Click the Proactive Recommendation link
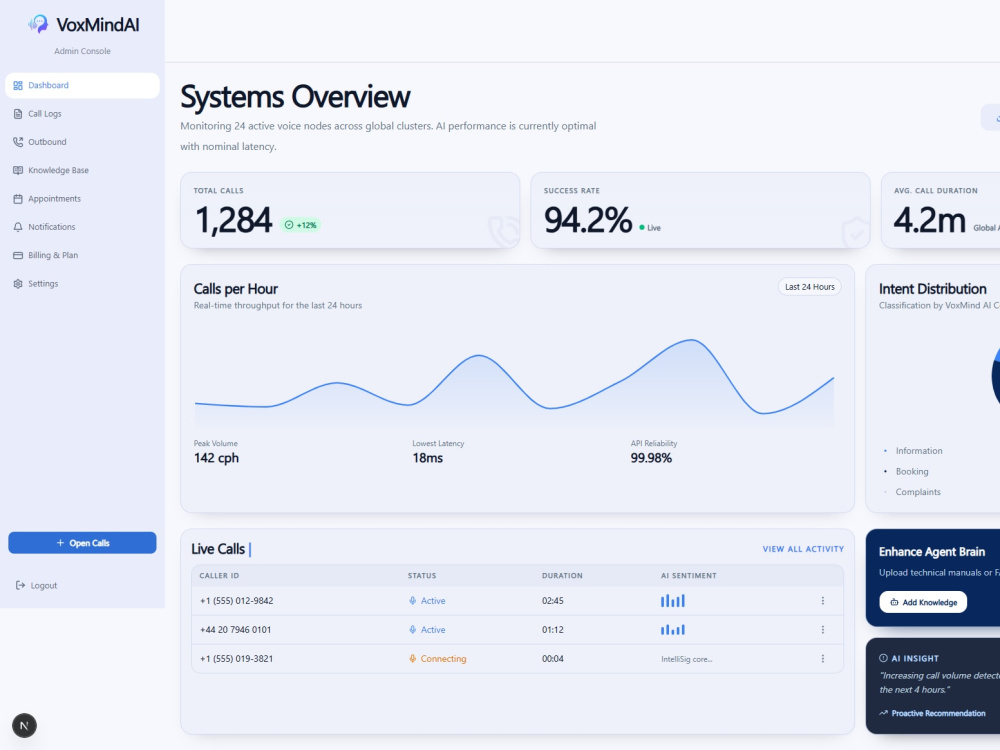 (932, 713)
